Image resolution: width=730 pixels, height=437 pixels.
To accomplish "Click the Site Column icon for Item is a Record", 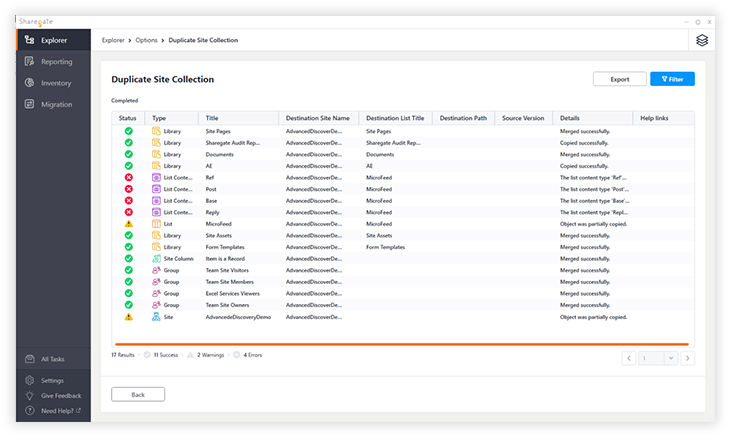I will coord(156,259).
